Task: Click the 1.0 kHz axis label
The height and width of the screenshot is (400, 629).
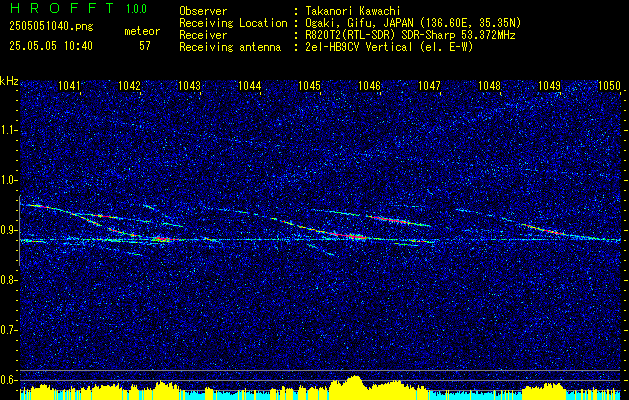Action: [x=8, y=180]
